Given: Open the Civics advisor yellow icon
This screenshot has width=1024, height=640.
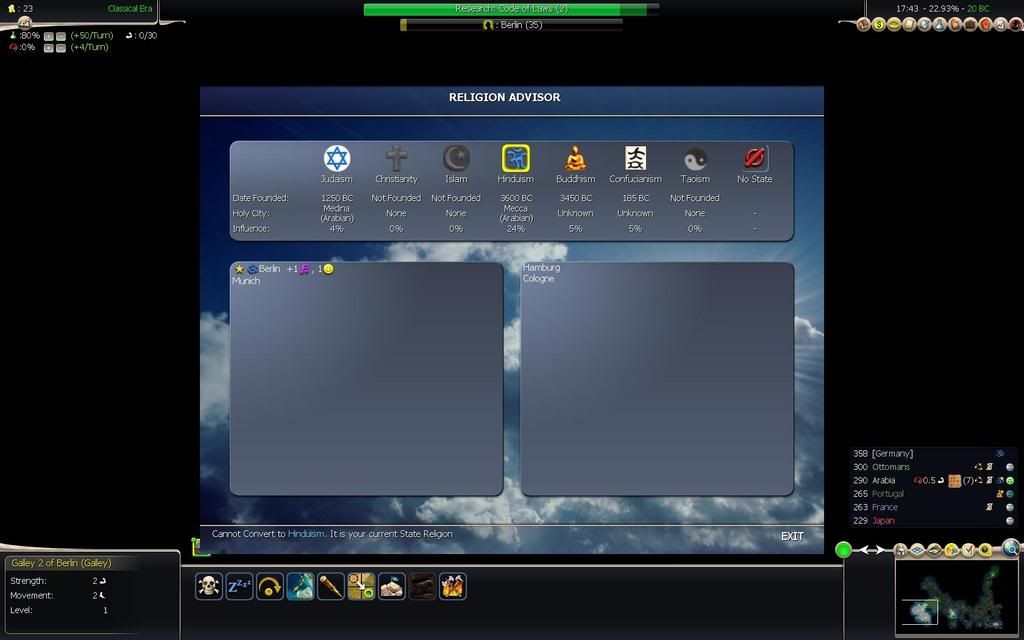Looking at the screenshot, I should (894, 24).
